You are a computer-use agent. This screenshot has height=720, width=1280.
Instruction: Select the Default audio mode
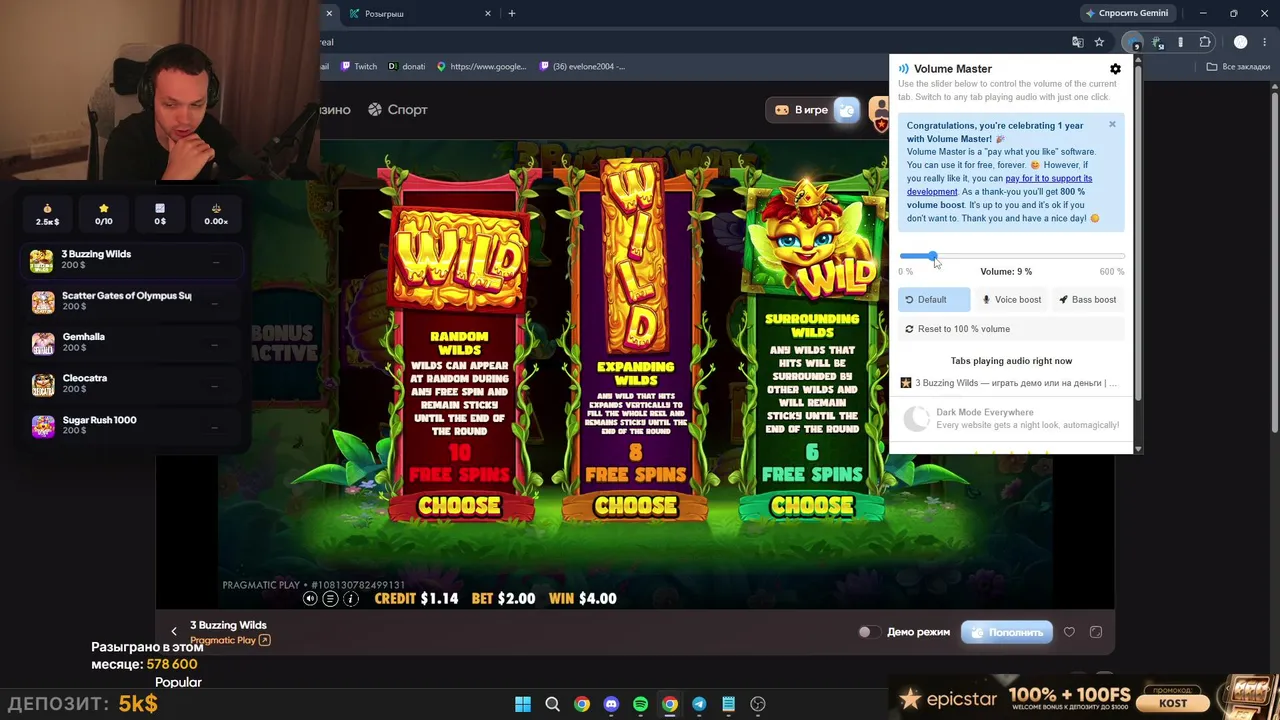click(933, 300)
